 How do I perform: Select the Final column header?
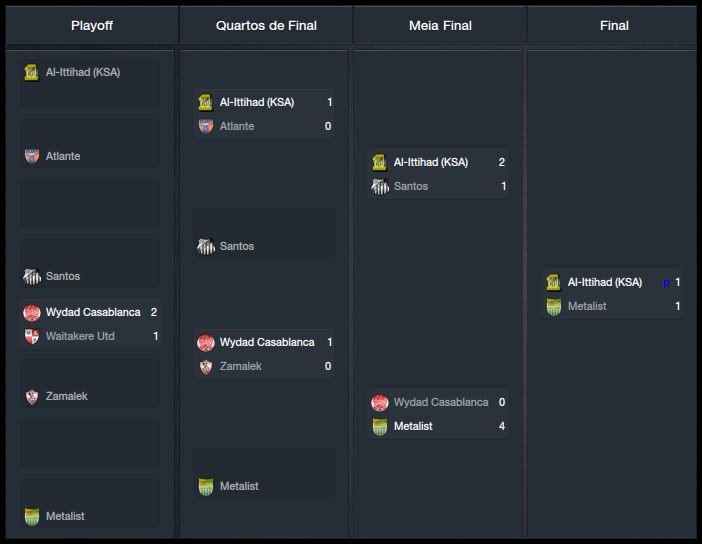(614, 25)
